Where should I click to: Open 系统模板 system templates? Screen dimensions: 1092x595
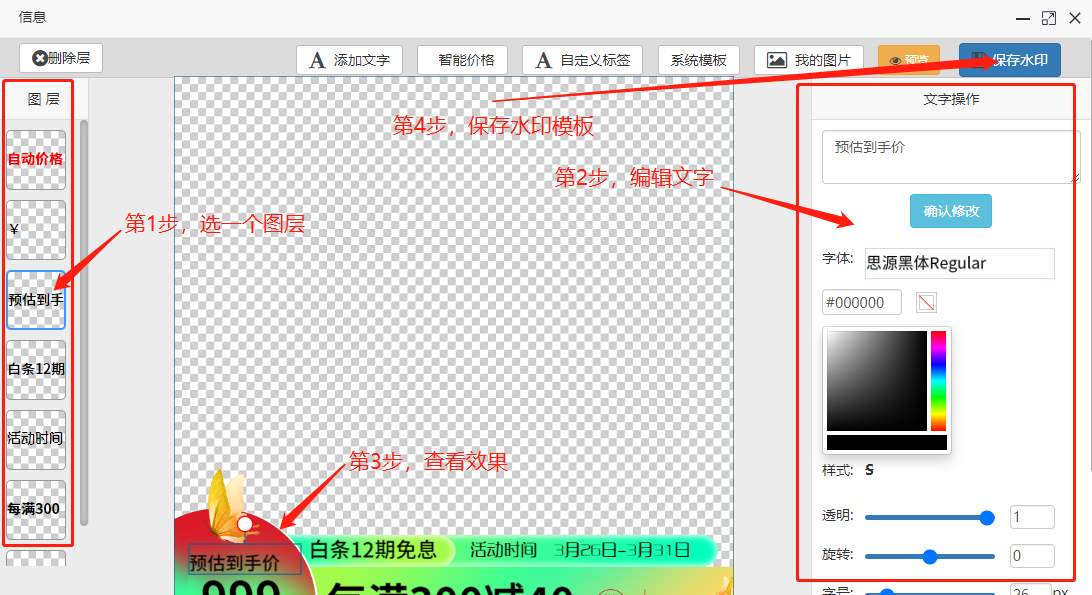[698, 60]
